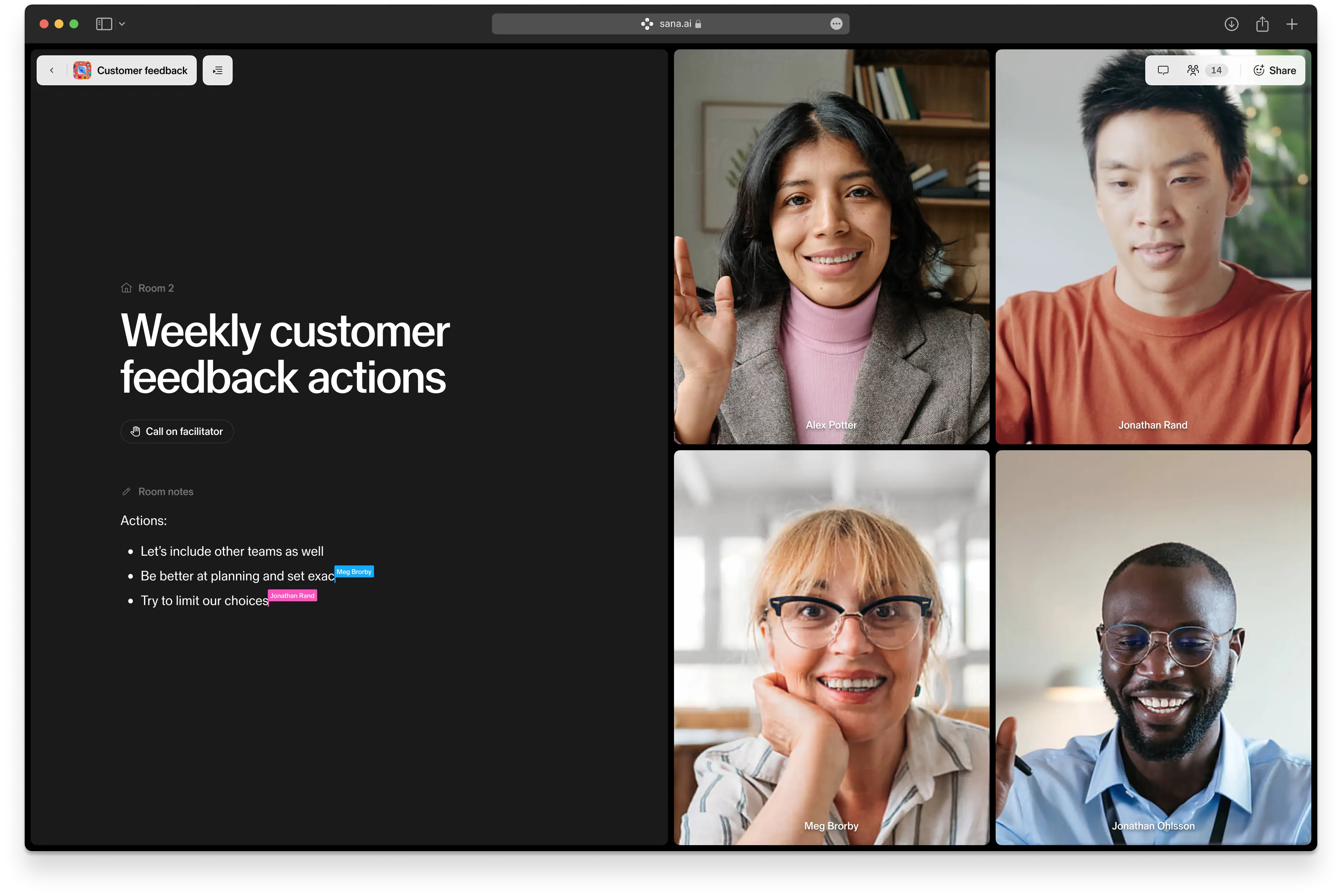Click the back chevron beside Customer feedback
The height and width of the screenshot is (896, 1342).
coord(52,70)
